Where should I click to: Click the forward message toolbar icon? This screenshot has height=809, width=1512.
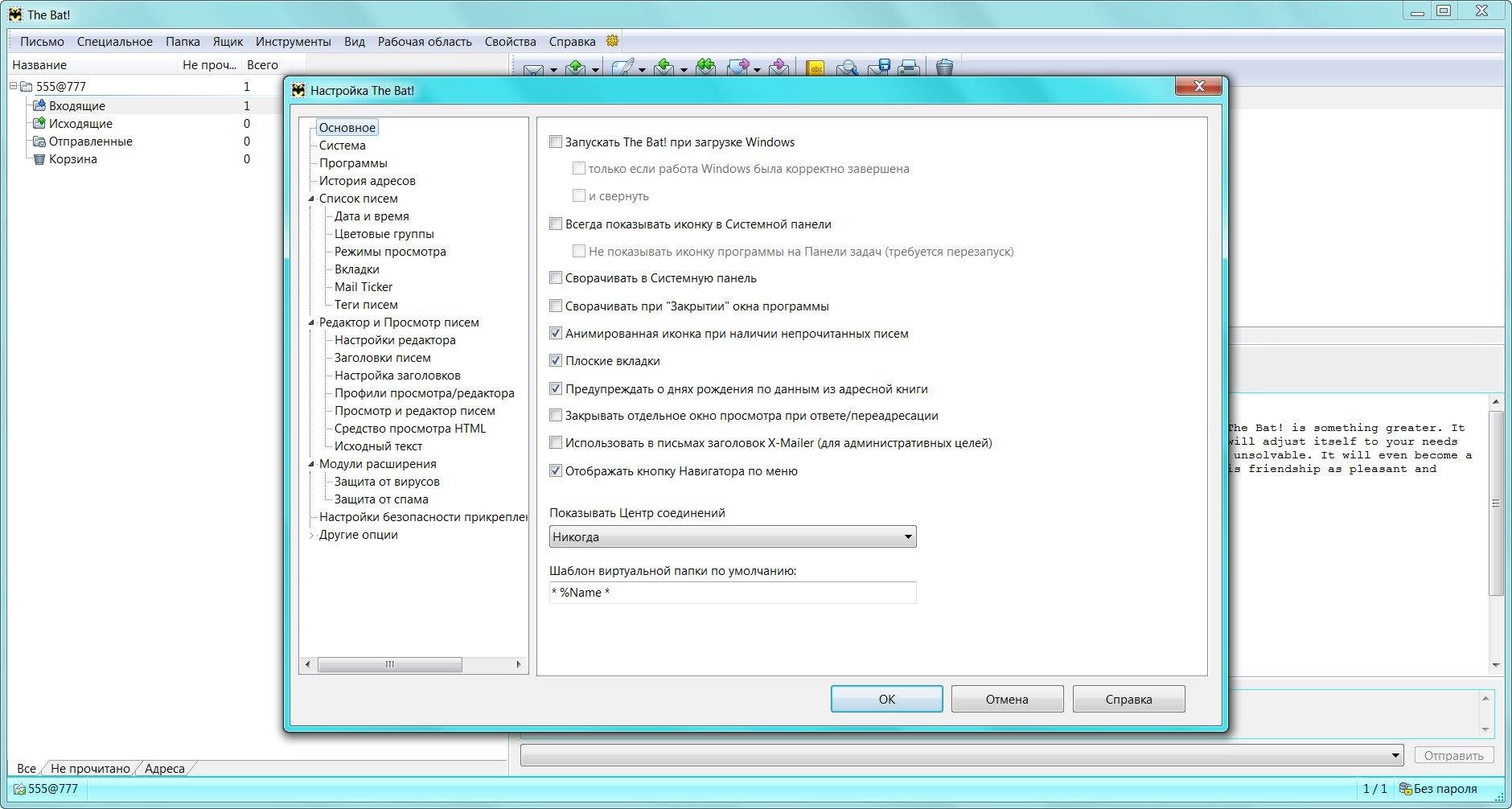click(x=738, y=68)
